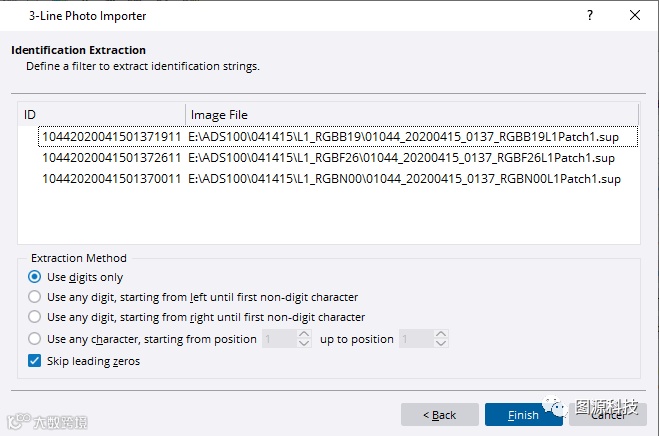The image size is (659, 436).
Task: Decrease the 'up to position' value
Action: pyautogui.click(x=441, y=344)
